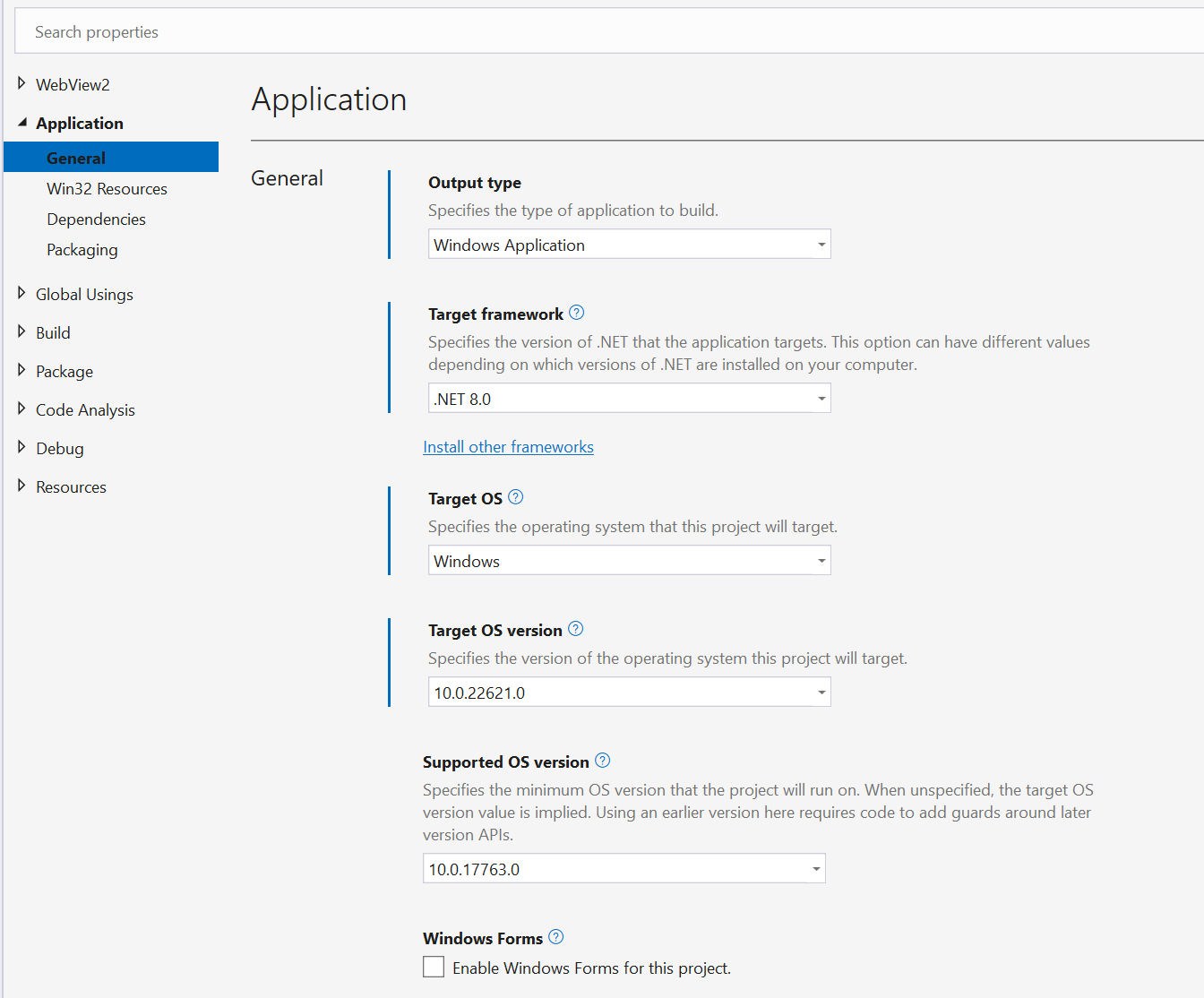Expand the Code Analysis section
The width and height of the screenshot is (1204, 998).
(x=21, y=409)
